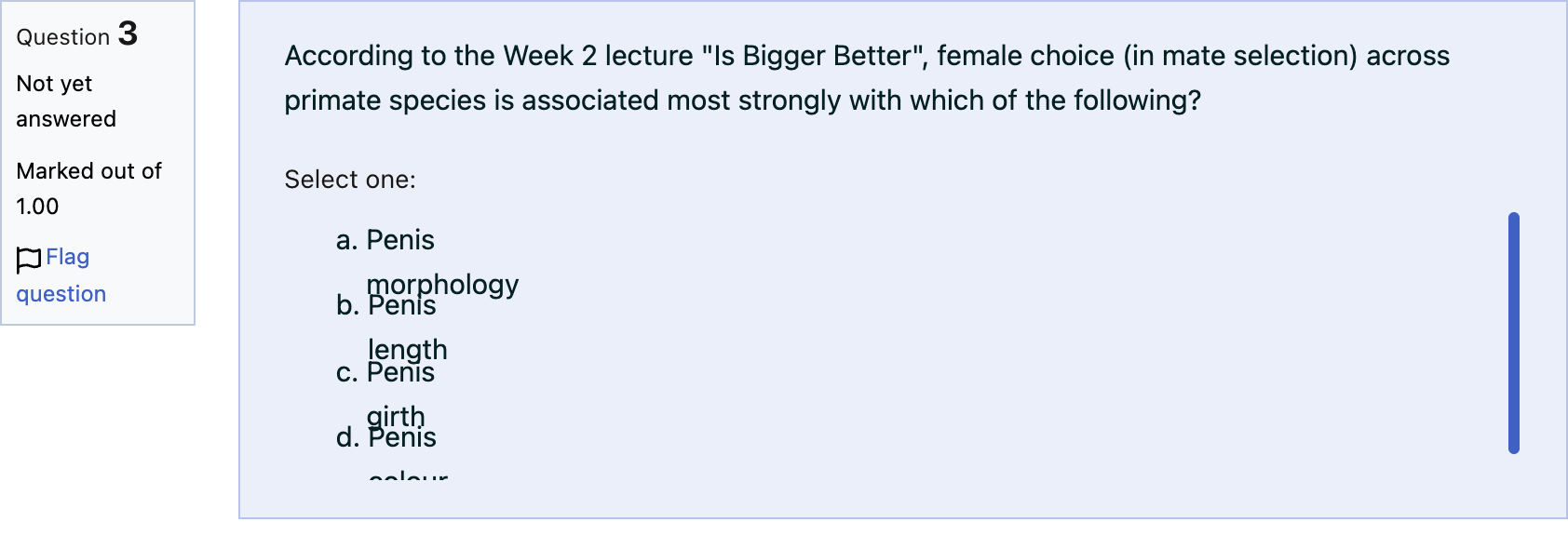This screenshot has width=1568, height=549.
Task: Click the flag icon beside Flag question
Action: 29,260
